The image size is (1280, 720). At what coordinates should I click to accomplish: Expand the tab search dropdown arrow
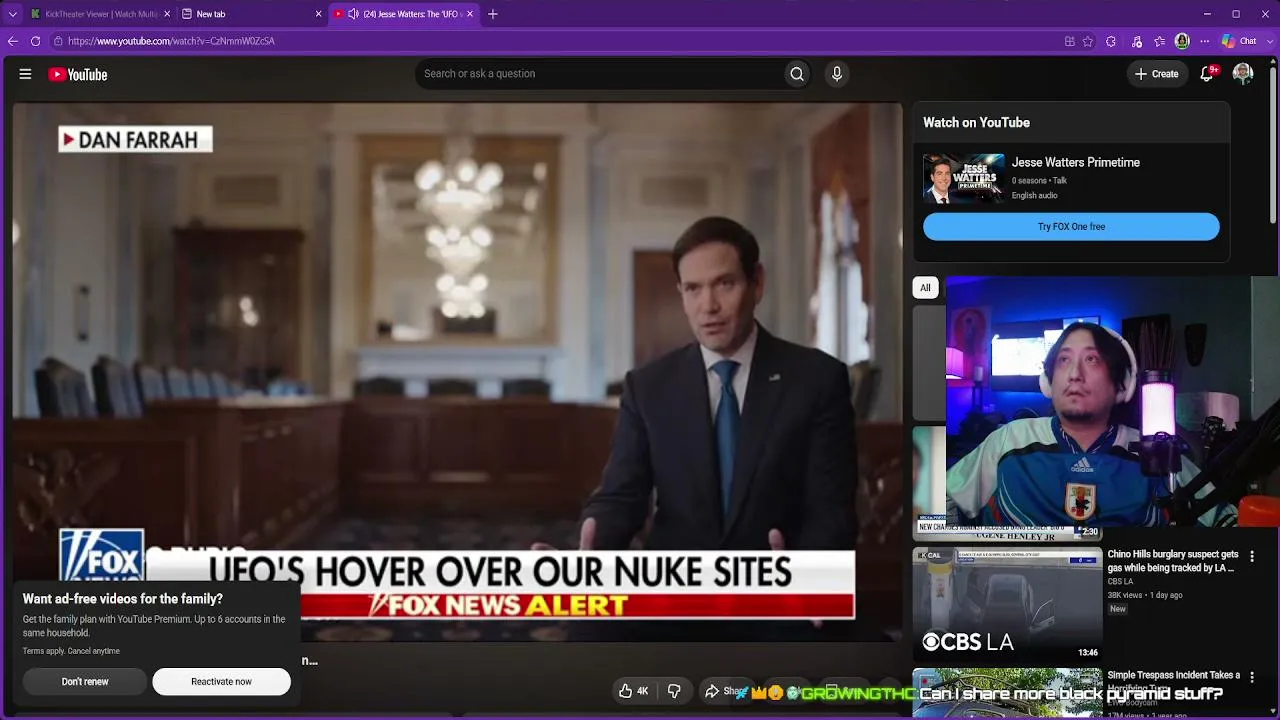coord(12,14)
